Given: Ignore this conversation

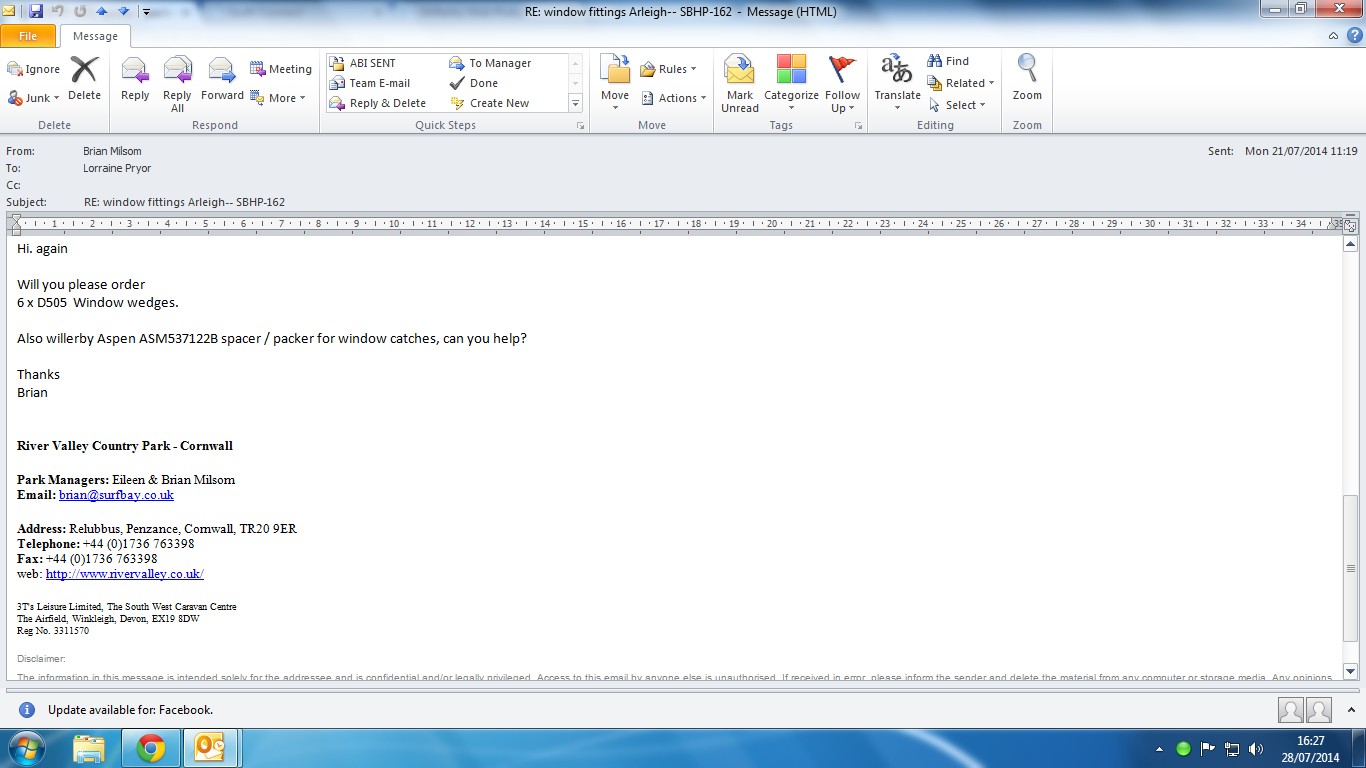Looking at the screenshot, I should click(x=34, y=69).
